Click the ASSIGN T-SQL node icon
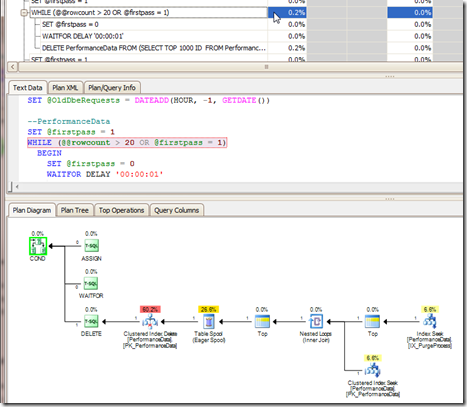Screen dimensions: 467x407 (x=91, y=246)
